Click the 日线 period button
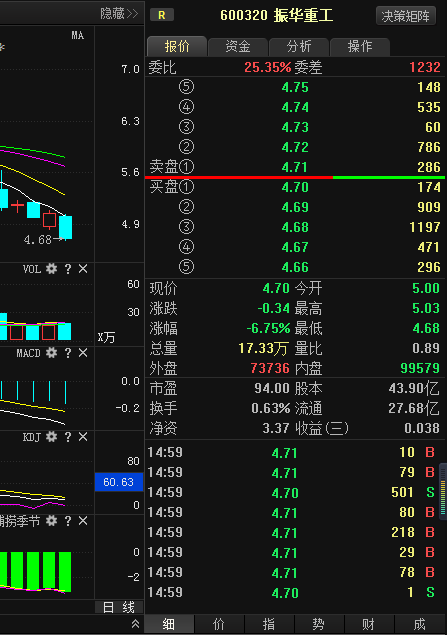Screen dimensions: 447x635 coord(119,607)
